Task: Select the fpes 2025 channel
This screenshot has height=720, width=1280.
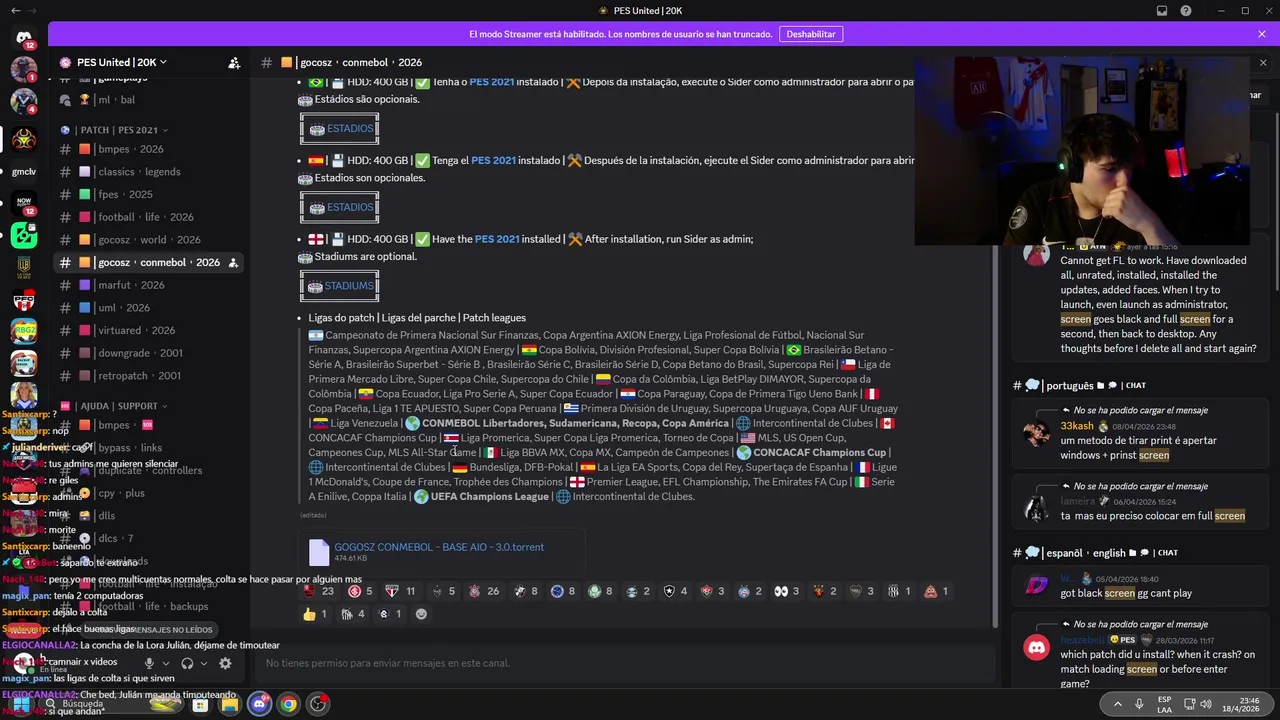Action: [147, 195]
